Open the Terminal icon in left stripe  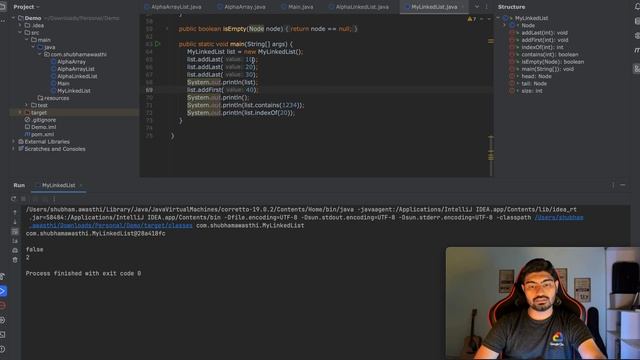[2, 335]
